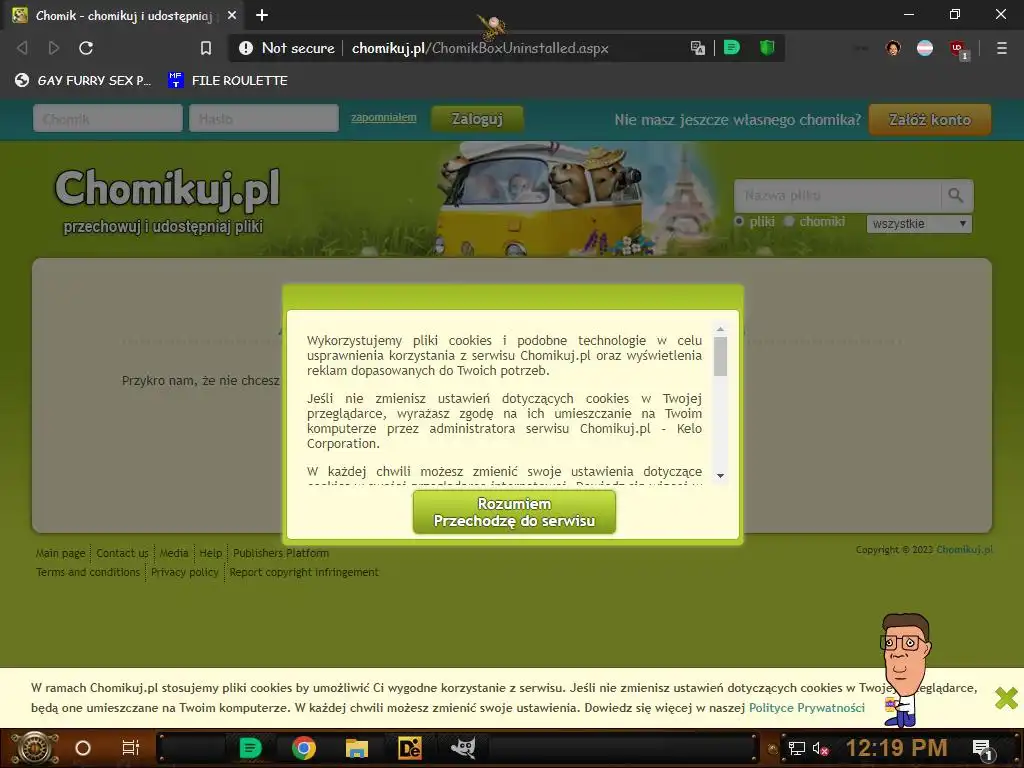Click the search magnifier icon
The width and height of the screenshot is (1024, 768).
(x=956, y=195)
